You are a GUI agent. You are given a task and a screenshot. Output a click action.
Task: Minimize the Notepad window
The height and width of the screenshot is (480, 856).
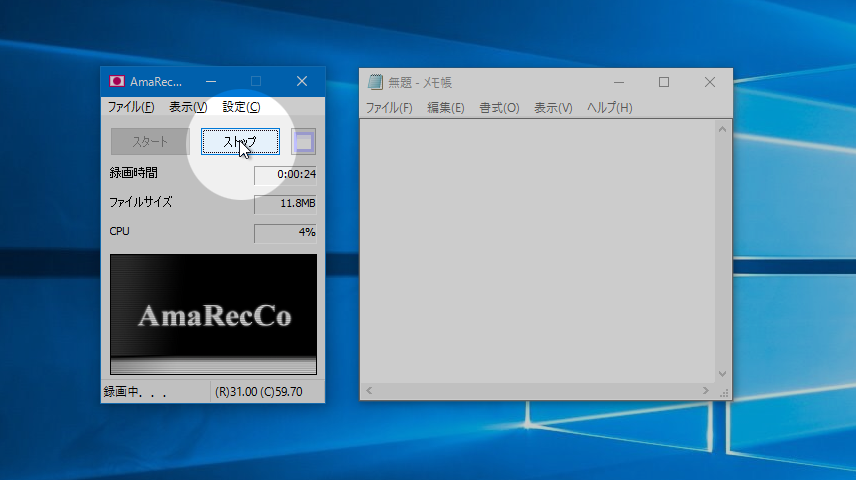tap(619, 82)
